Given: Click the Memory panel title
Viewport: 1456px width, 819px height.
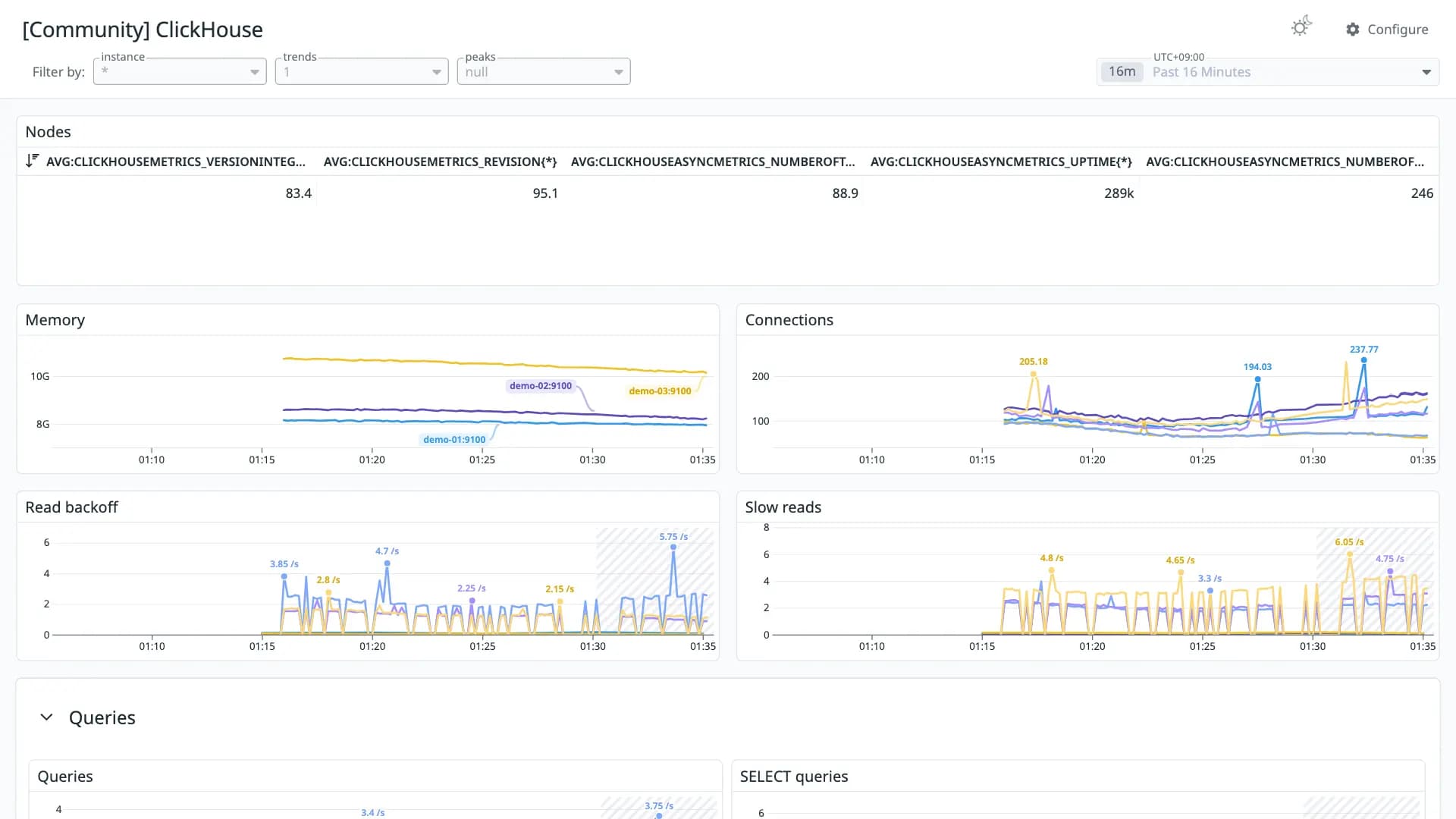Looking at the screenshot, I should (x=55, y=320).
